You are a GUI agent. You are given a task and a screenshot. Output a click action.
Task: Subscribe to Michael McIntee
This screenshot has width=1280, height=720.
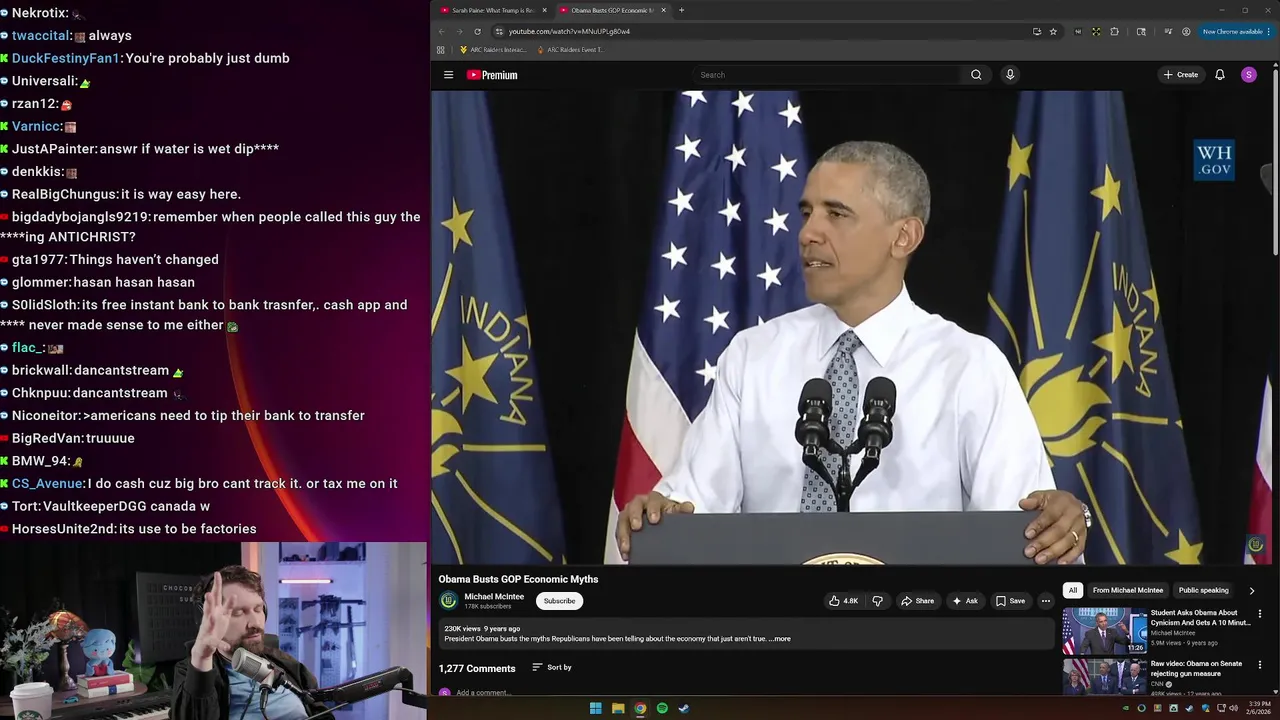pos(559,601)
